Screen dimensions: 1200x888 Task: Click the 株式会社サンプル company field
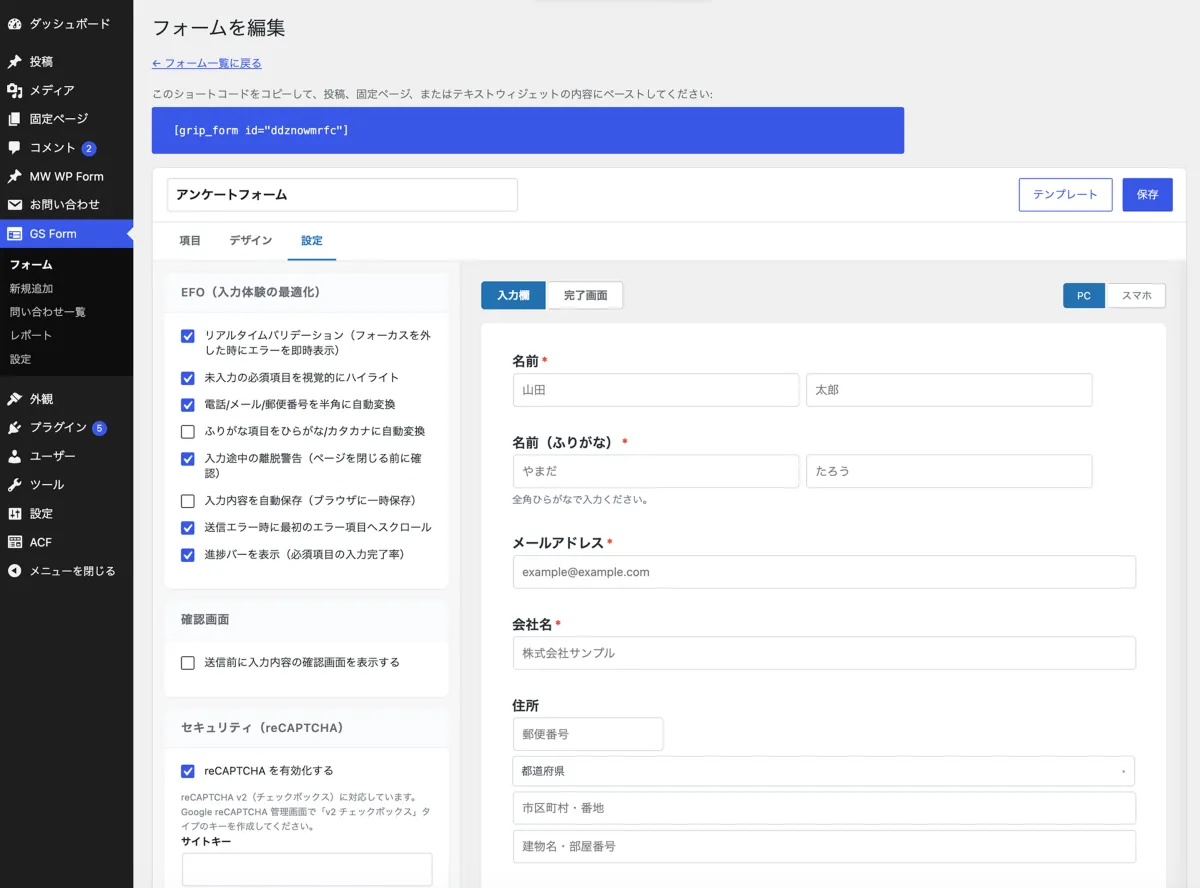[824, 653]
